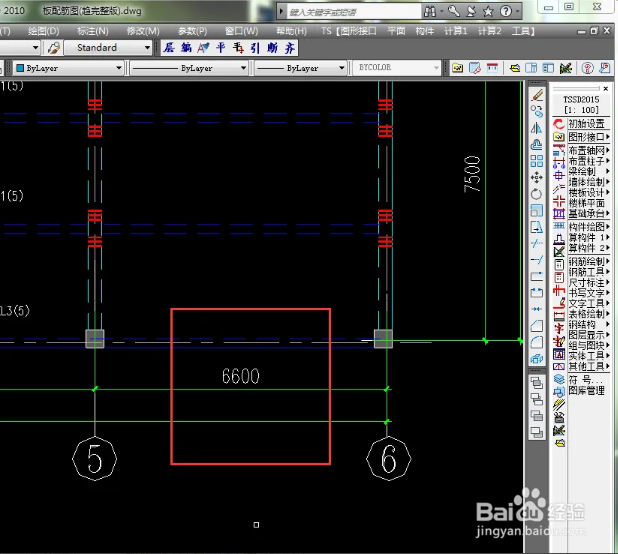Open 初始设置 in TSSD panel
This screenshot has height=554, width=618.
(586, 123)
